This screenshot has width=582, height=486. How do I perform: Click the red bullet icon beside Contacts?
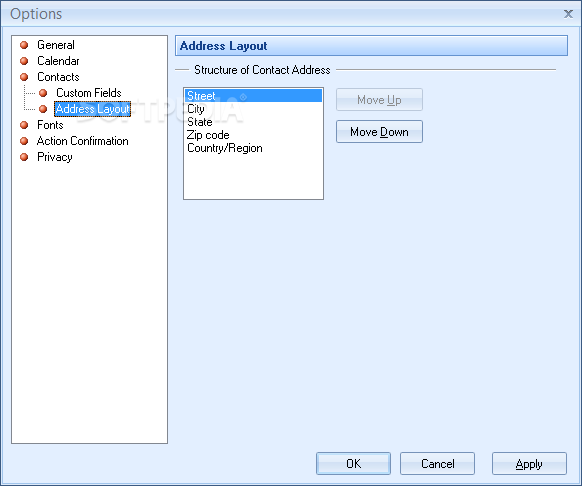(x=24, y=77)
